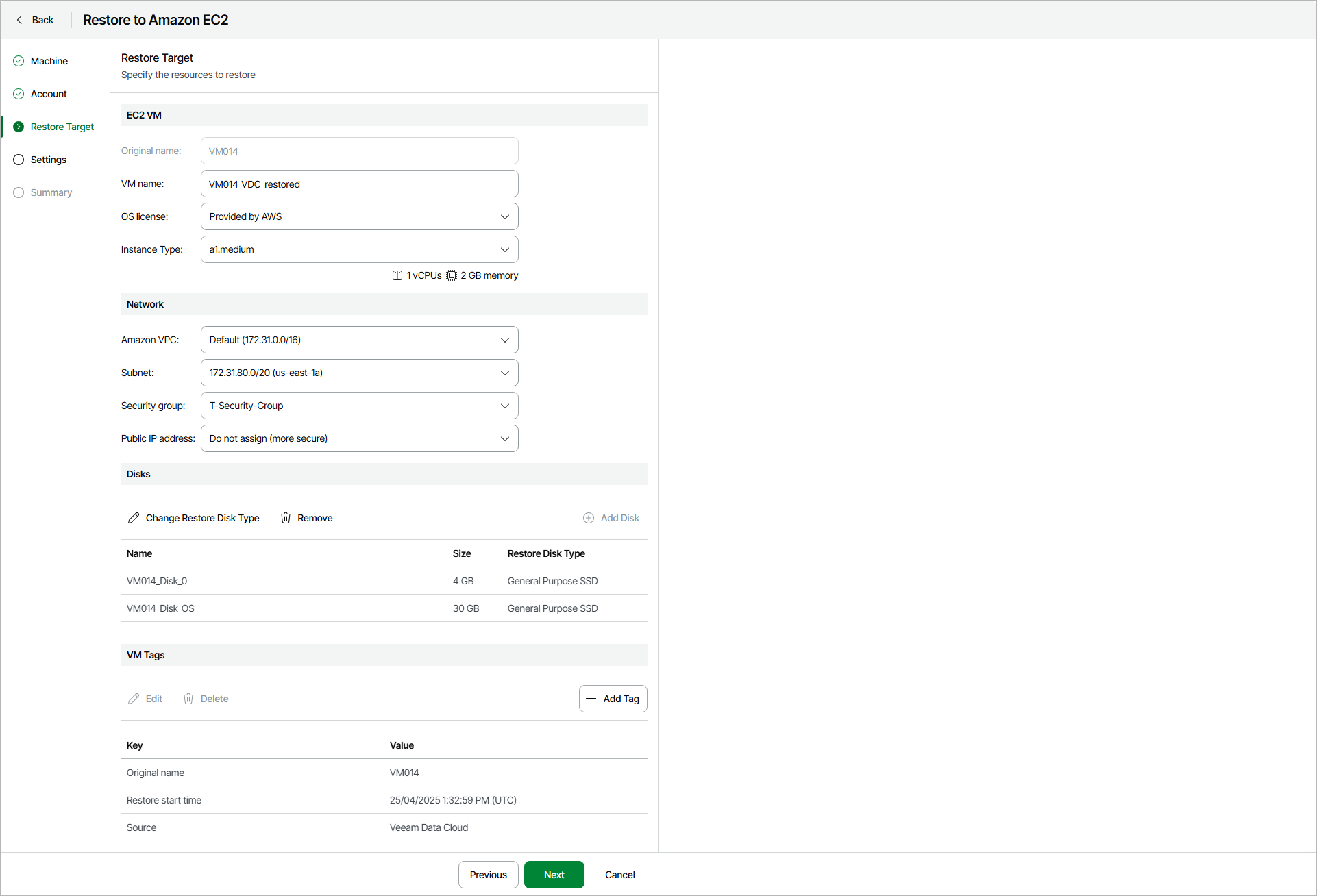Click the trash icon next to Remove
The width and height of the screenshot is (1317, 896).
[x=286, y=518]
